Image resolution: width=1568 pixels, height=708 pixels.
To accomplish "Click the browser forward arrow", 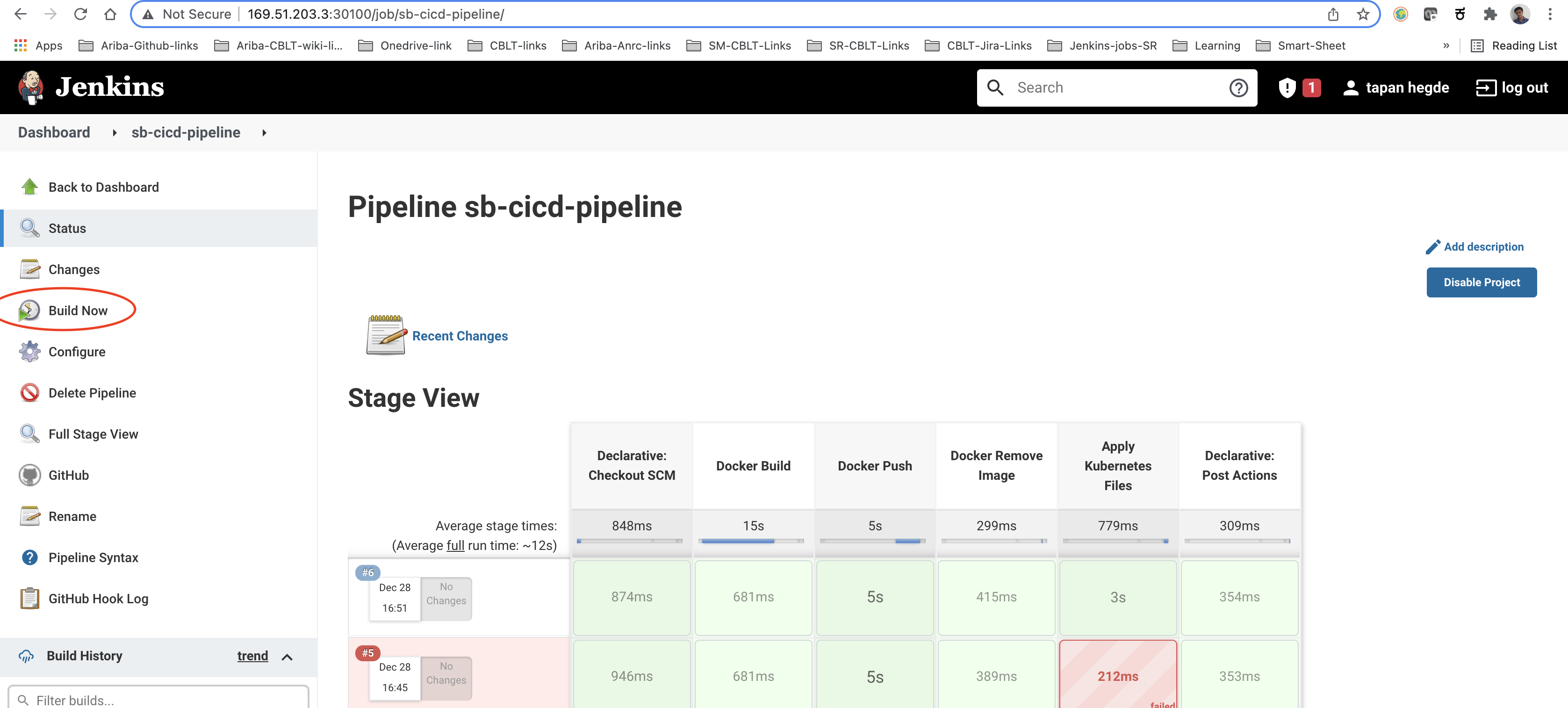I will 50,14.
